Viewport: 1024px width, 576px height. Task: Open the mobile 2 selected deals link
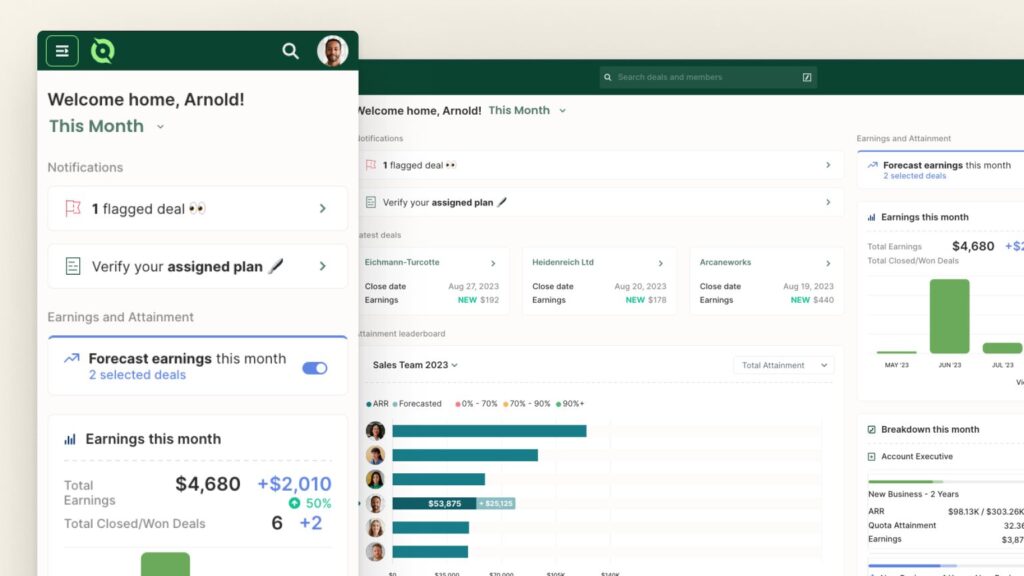[137, 375]
